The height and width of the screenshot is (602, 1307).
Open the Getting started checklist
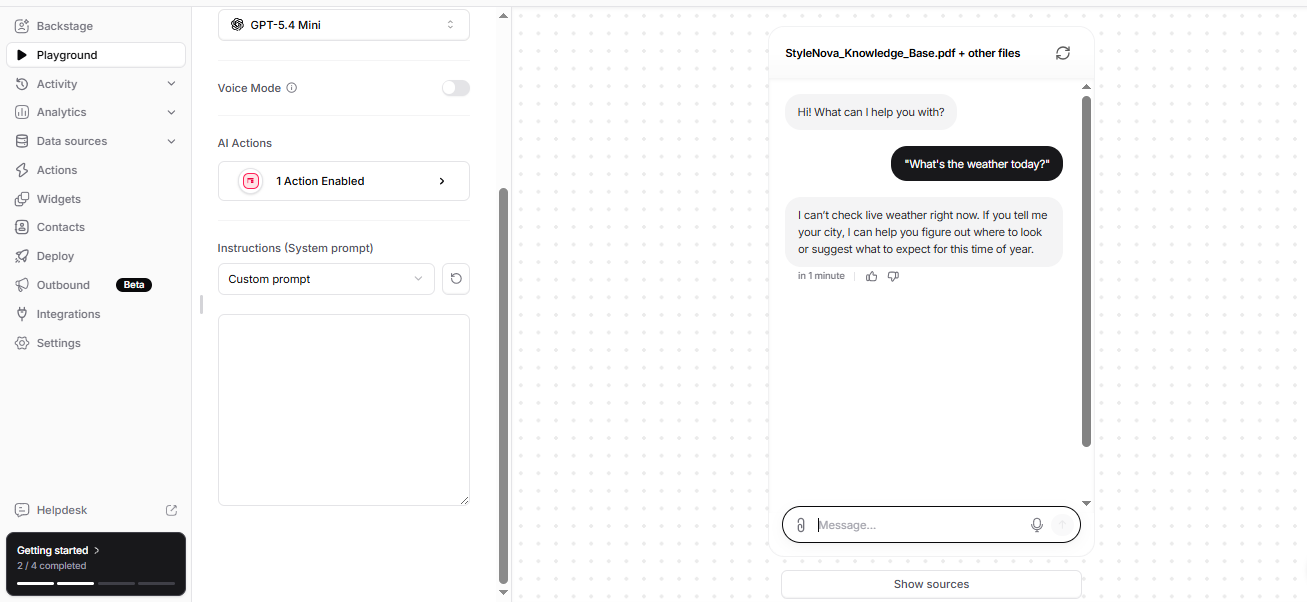click(96, 564)
